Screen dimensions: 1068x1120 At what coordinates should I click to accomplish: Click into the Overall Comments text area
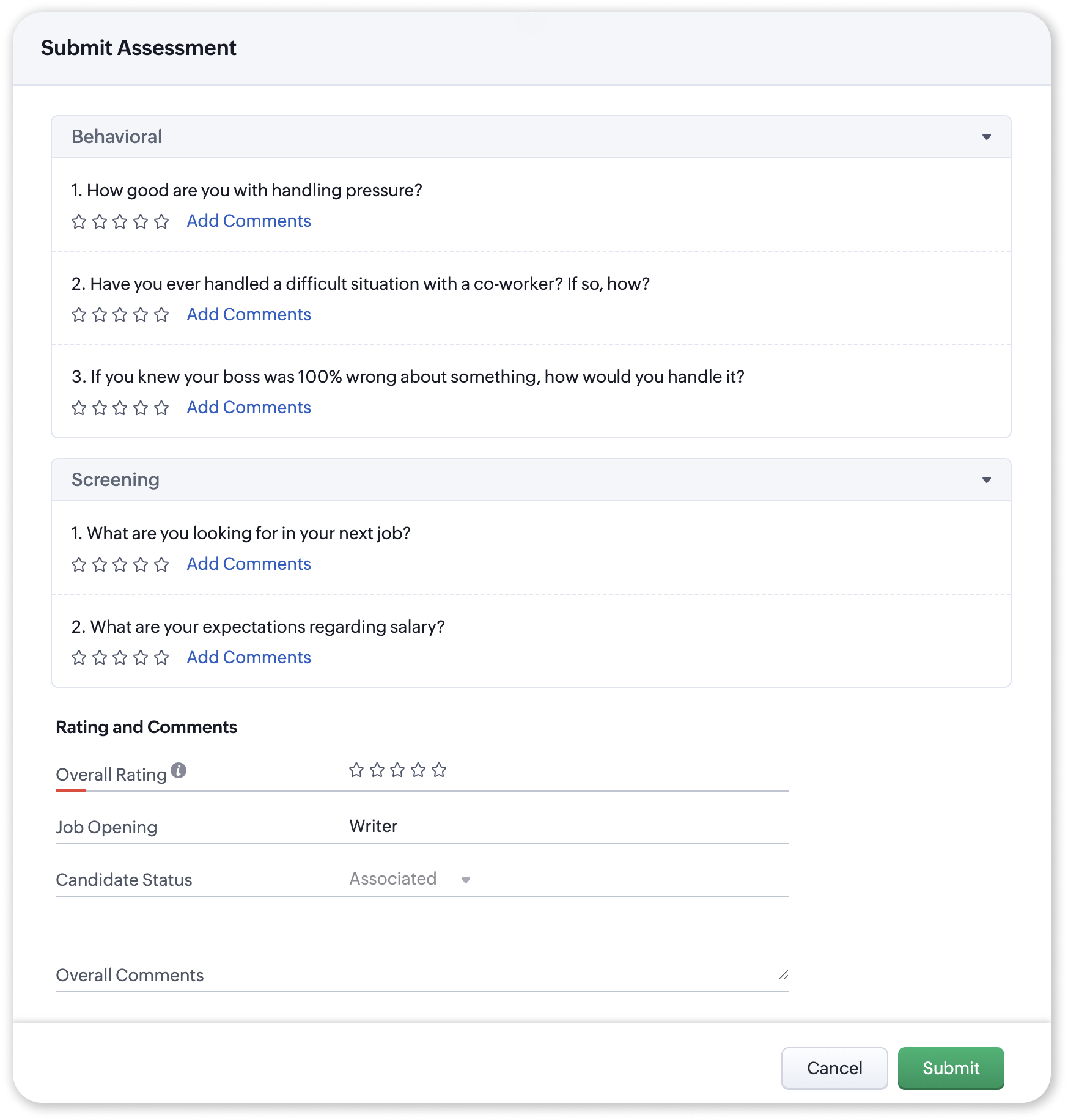(422, 974)
